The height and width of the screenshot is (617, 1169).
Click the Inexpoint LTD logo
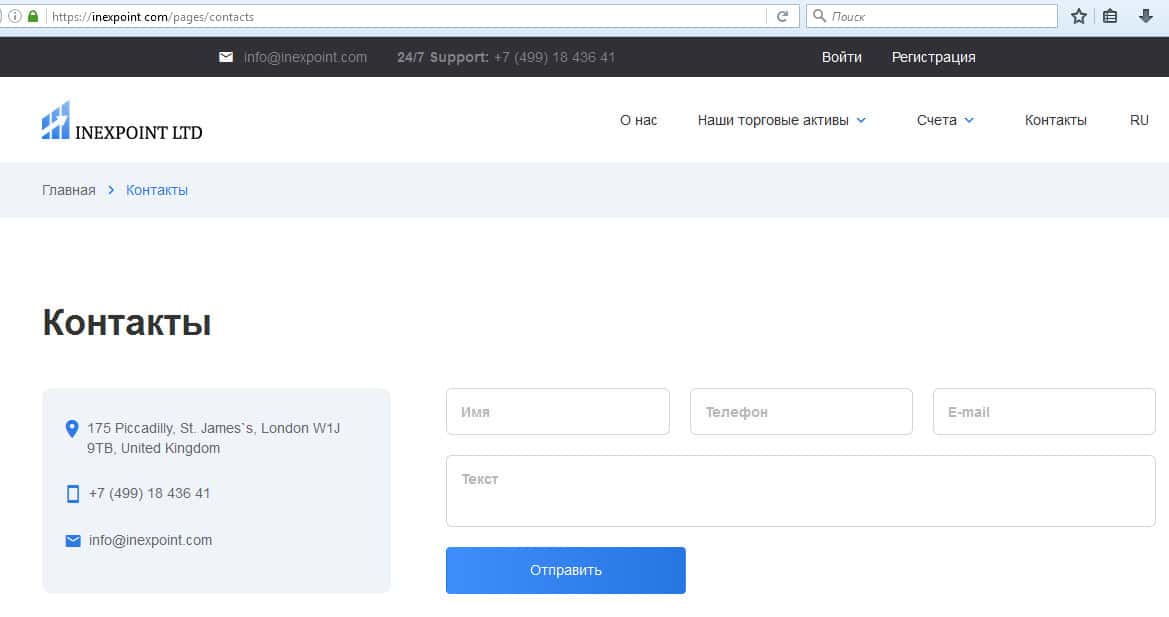tap(121, 121)
